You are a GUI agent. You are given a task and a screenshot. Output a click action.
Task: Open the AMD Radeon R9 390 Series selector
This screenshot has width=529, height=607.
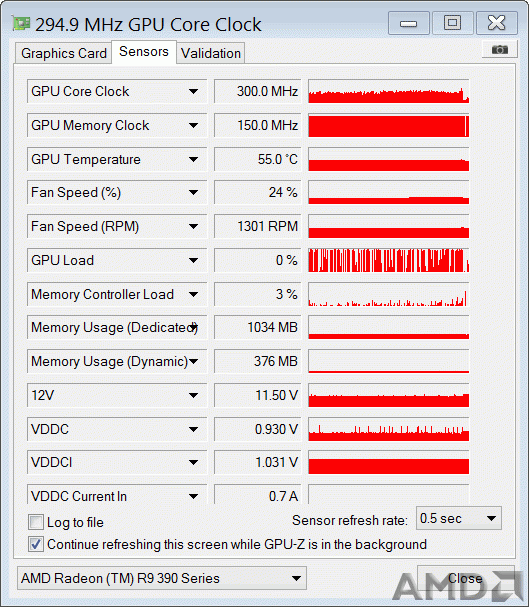[x=162, y=578]
